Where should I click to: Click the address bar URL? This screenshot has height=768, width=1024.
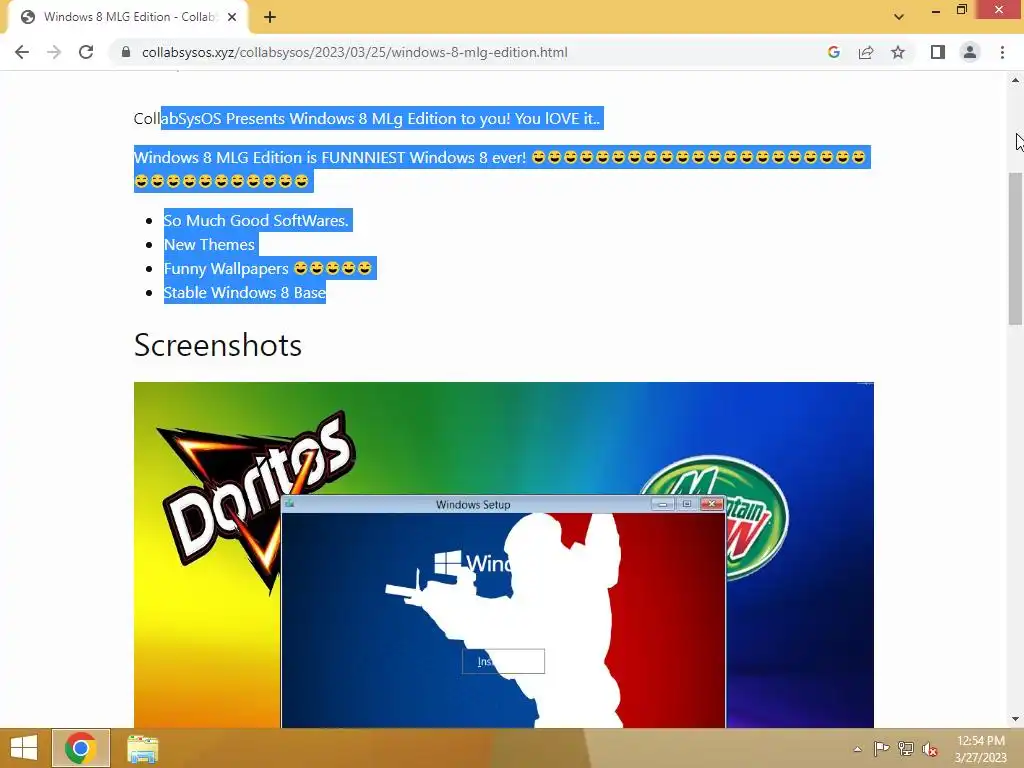coord(355,52)
